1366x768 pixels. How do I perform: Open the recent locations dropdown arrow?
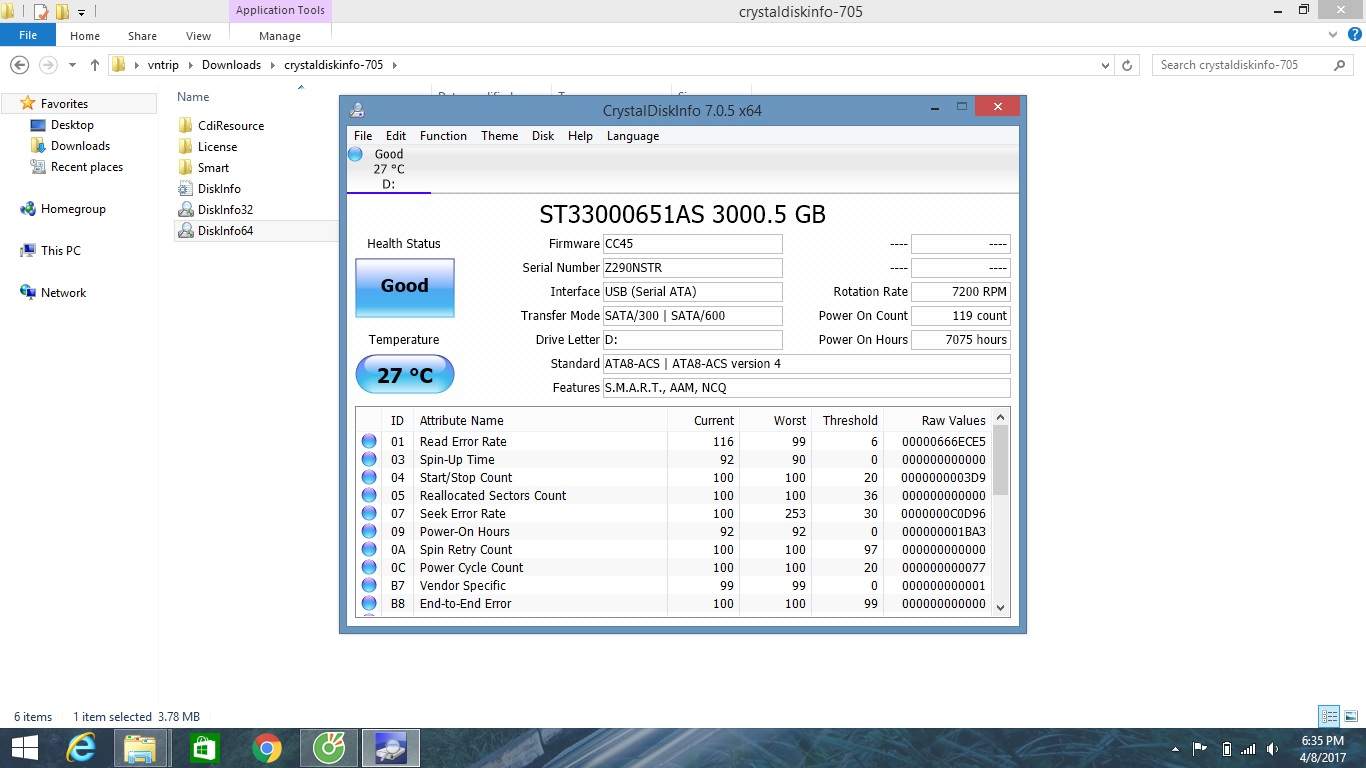click(x=72, y=65)
